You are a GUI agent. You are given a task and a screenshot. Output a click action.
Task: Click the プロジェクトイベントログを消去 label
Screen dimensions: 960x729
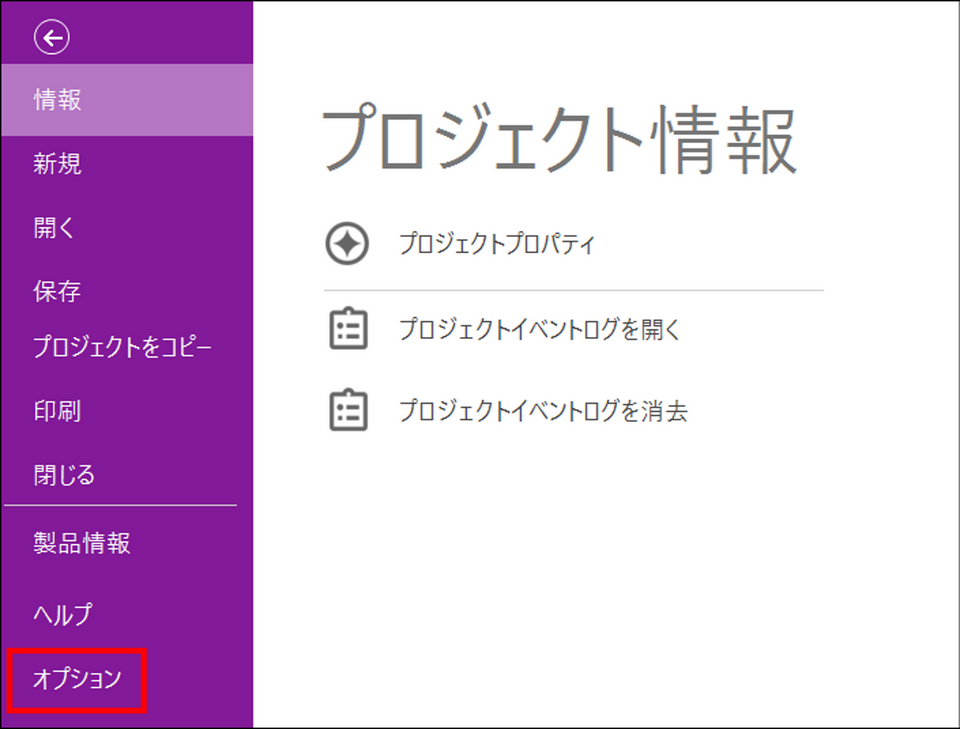(x=543, y=410)
